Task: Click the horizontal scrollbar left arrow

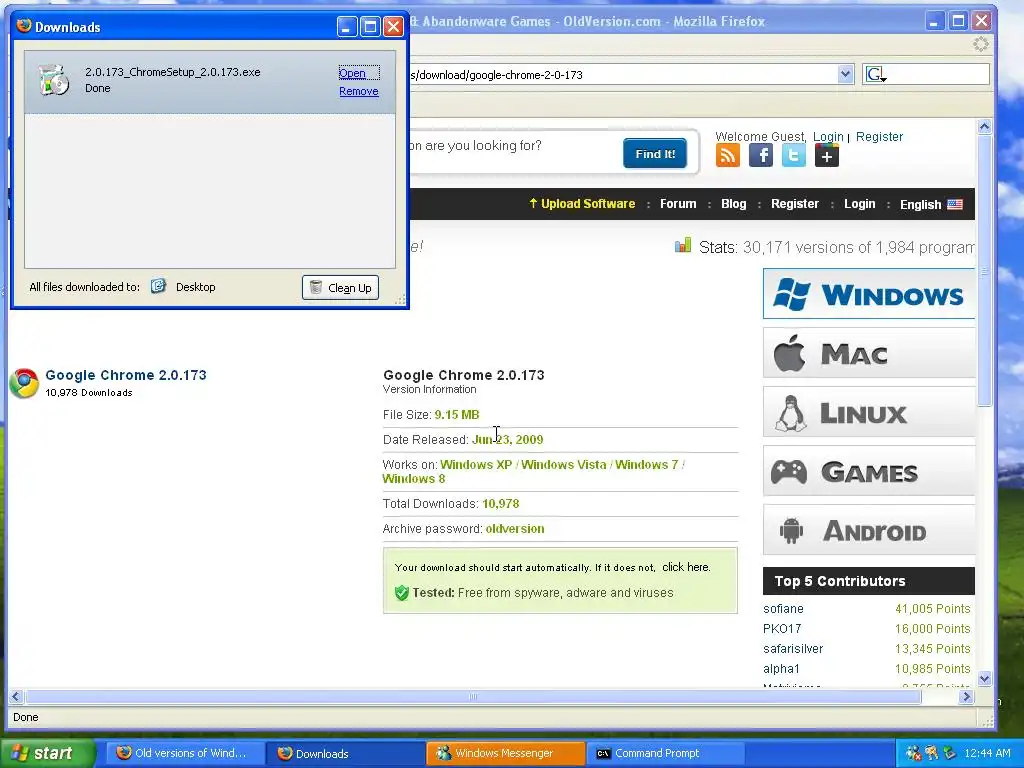Action: coord(16,697)
